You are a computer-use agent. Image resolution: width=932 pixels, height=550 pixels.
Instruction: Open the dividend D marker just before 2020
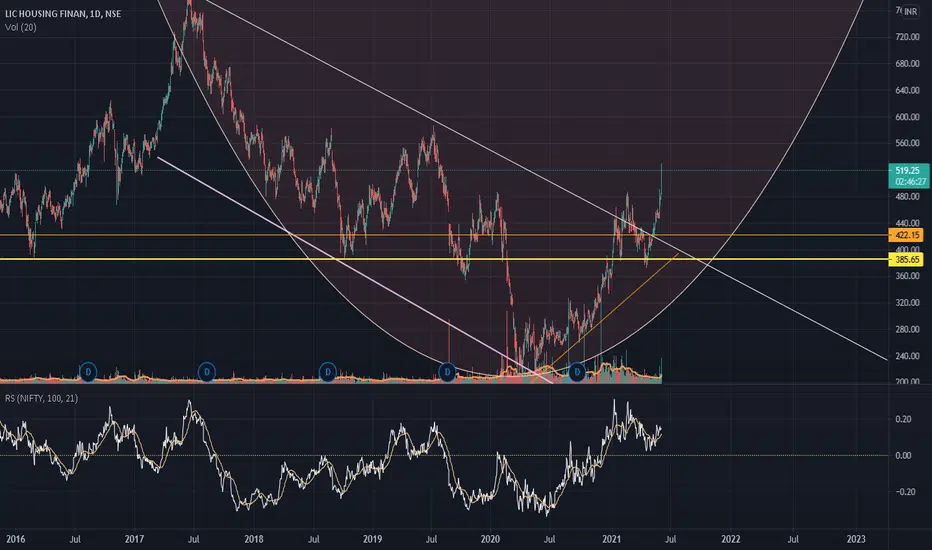(447, 372)
